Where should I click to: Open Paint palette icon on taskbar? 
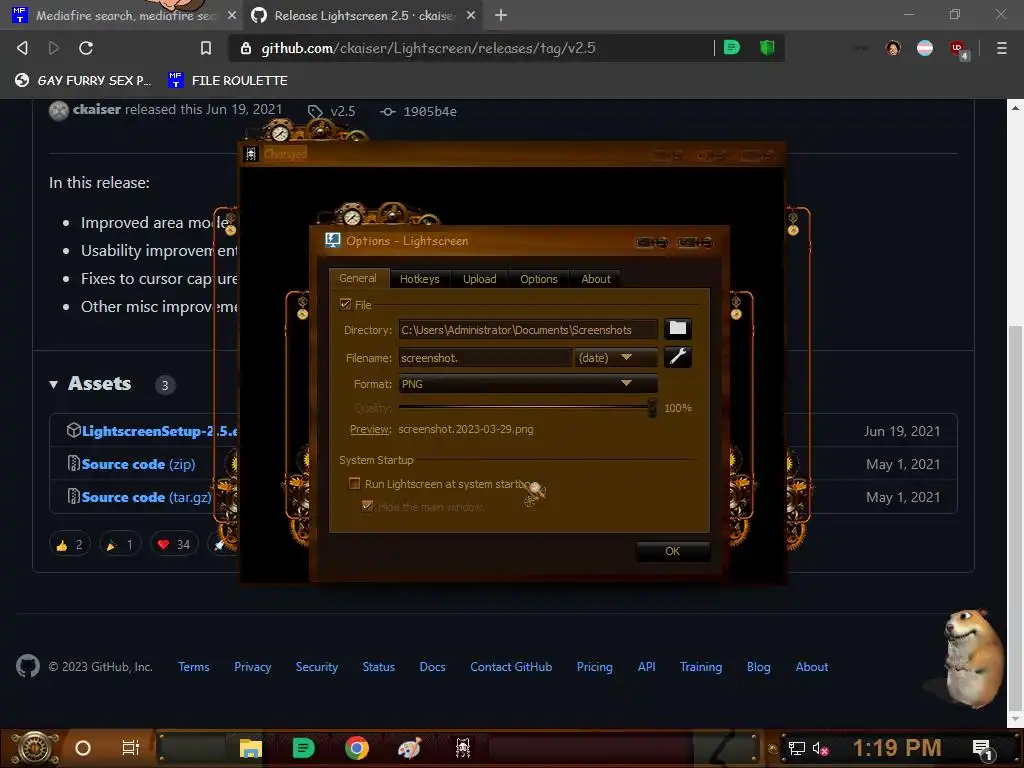coord(409,748)
